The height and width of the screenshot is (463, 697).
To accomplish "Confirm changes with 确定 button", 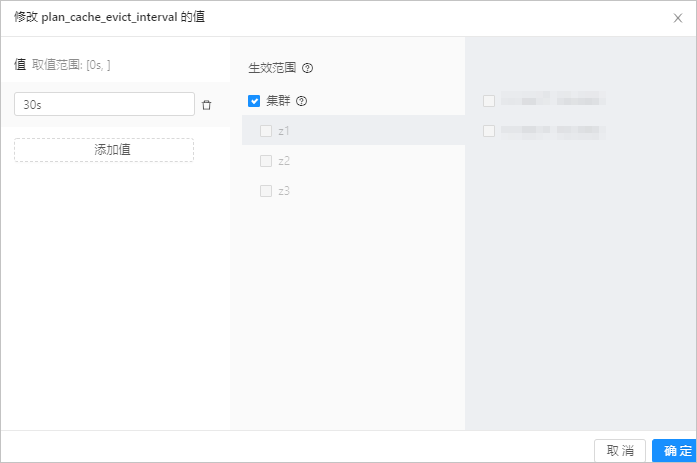I will [x=675, y=451].
